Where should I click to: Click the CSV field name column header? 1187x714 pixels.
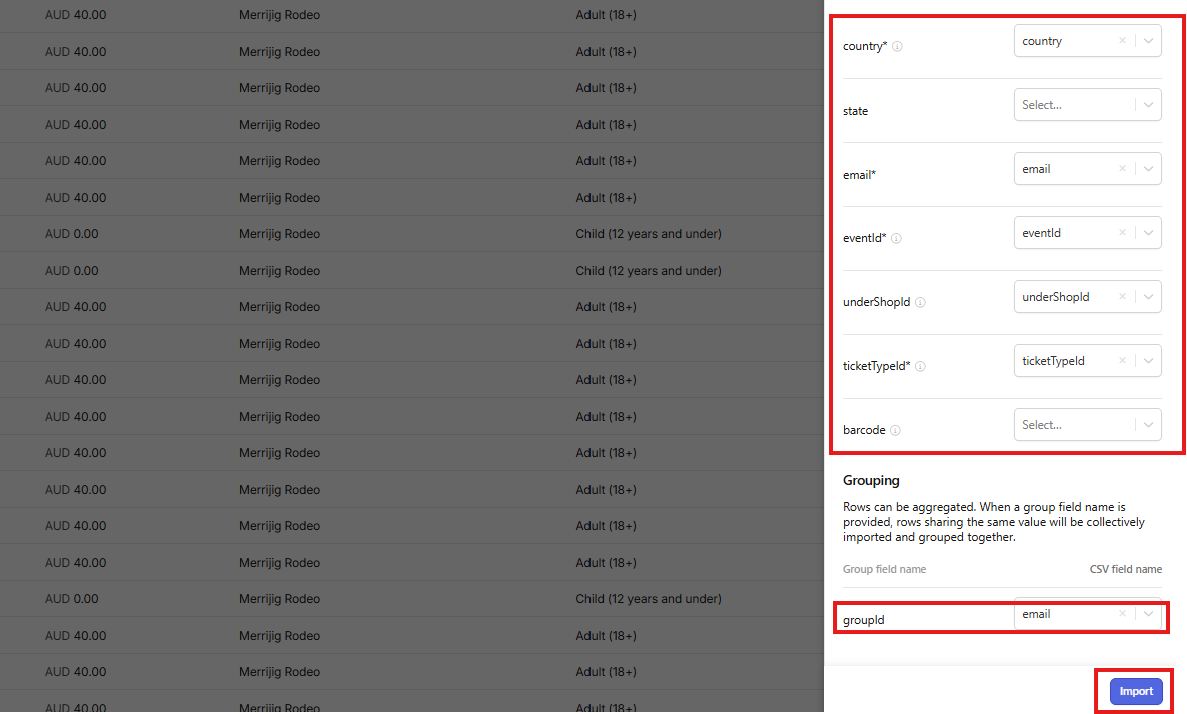(1126, 569)
